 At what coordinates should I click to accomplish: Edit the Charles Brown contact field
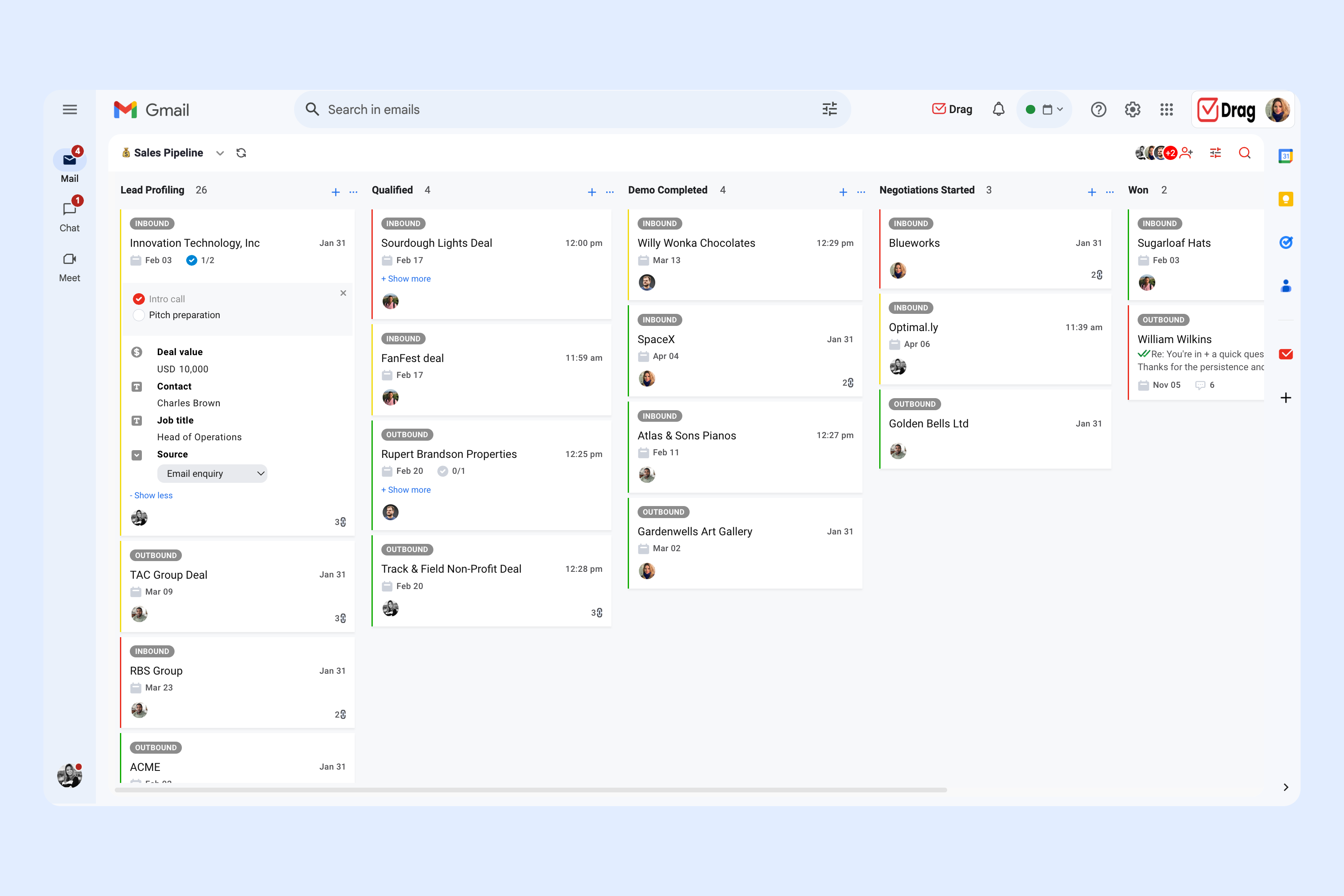(x=189, y=403)
